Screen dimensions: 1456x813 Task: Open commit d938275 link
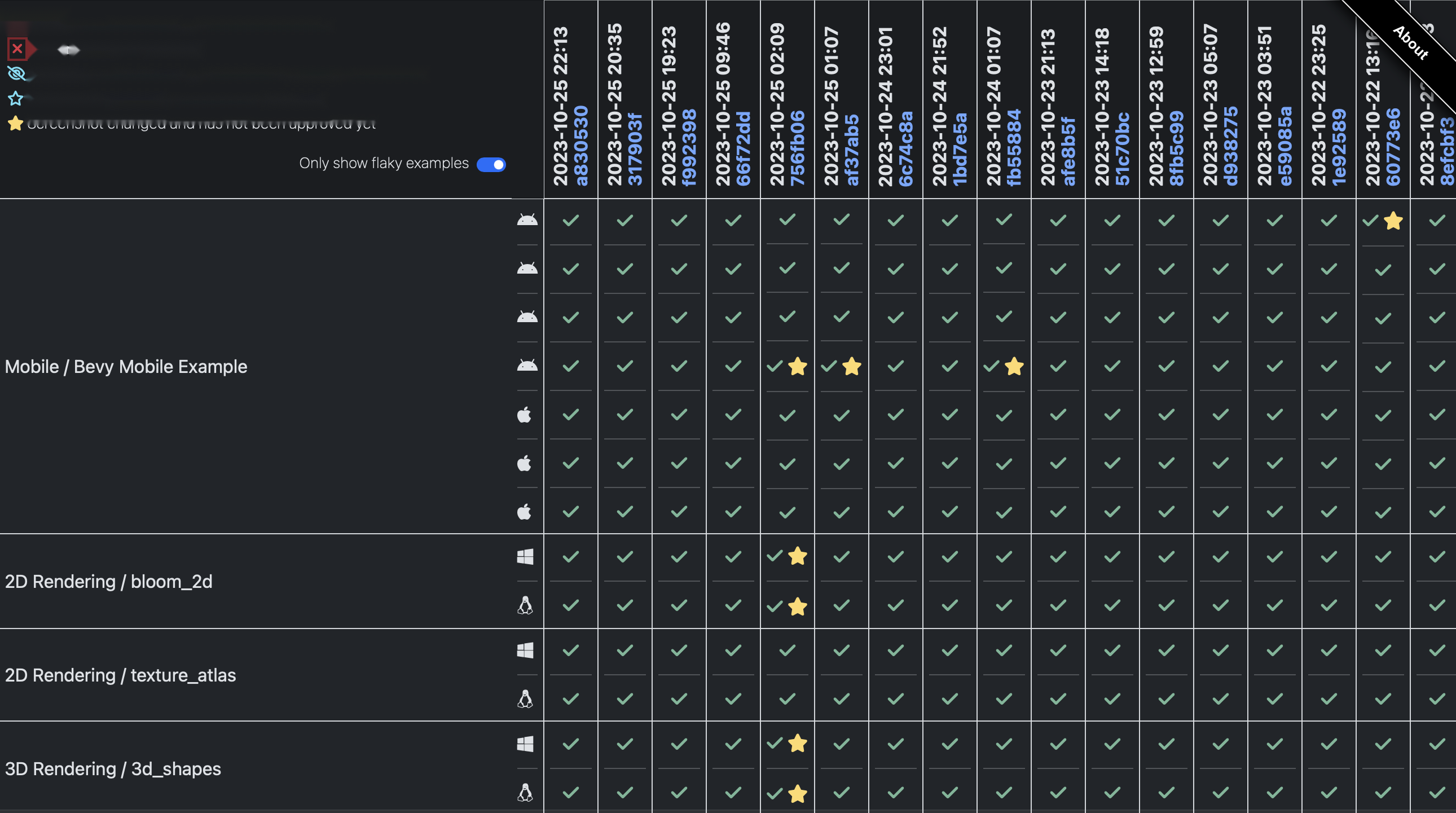pos(1231,147)
